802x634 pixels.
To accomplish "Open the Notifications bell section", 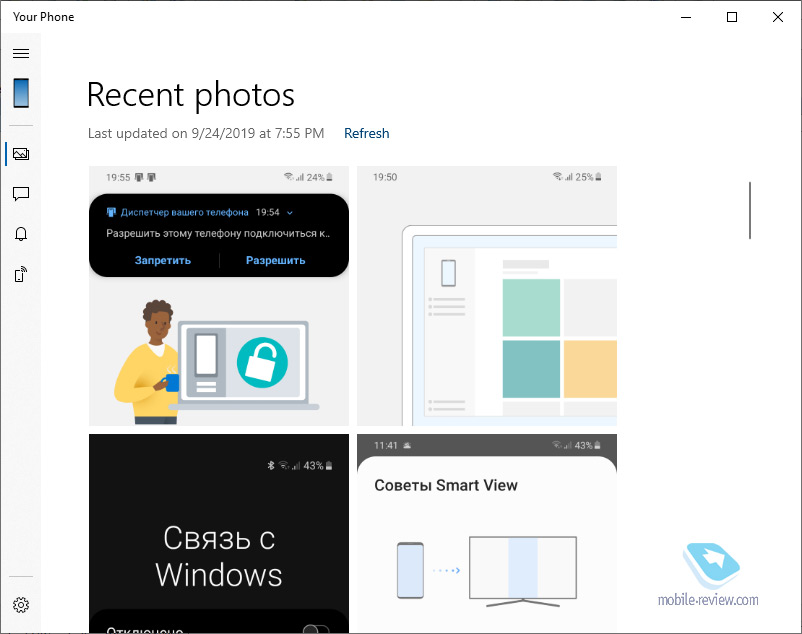I will point(21,234).
